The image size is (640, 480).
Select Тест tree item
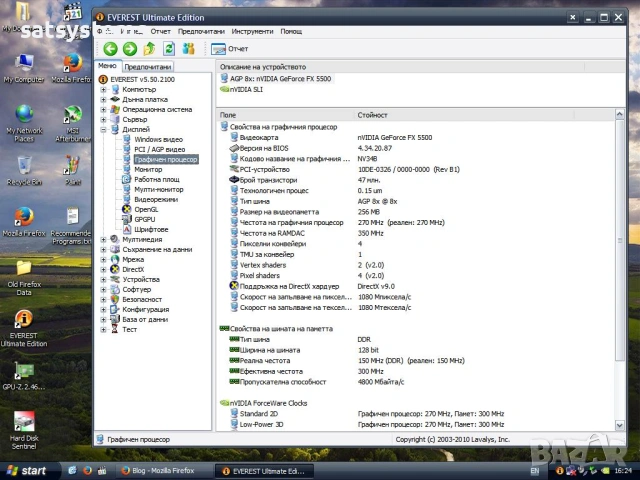coord(129,329)
